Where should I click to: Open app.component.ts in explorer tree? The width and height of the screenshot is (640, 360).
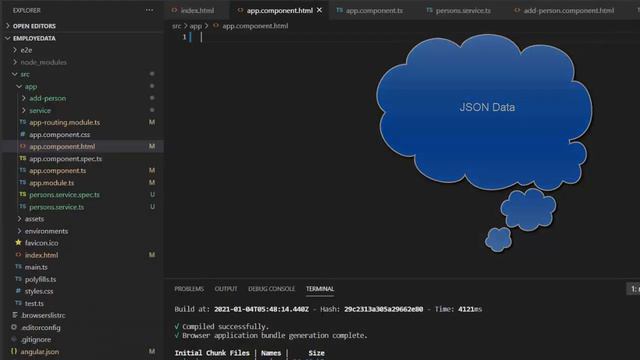point(58,170)
